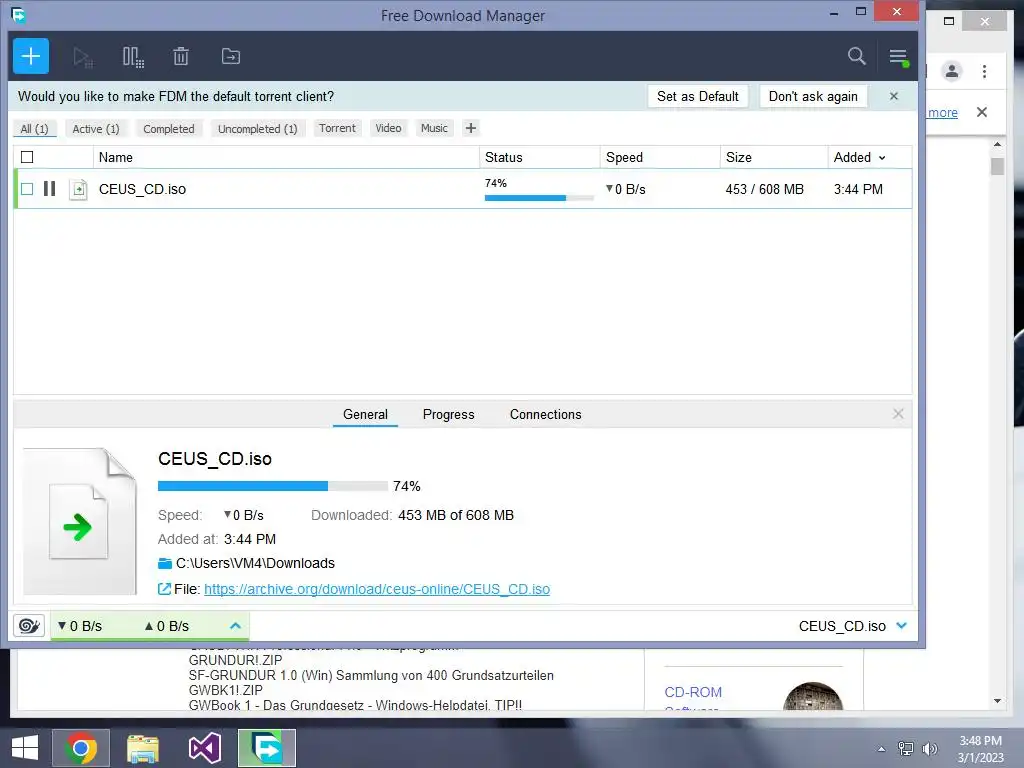Open the archive.org CEUS_CD.iso file link
This screenshot has height=768, width=1024.
[377, 589]
